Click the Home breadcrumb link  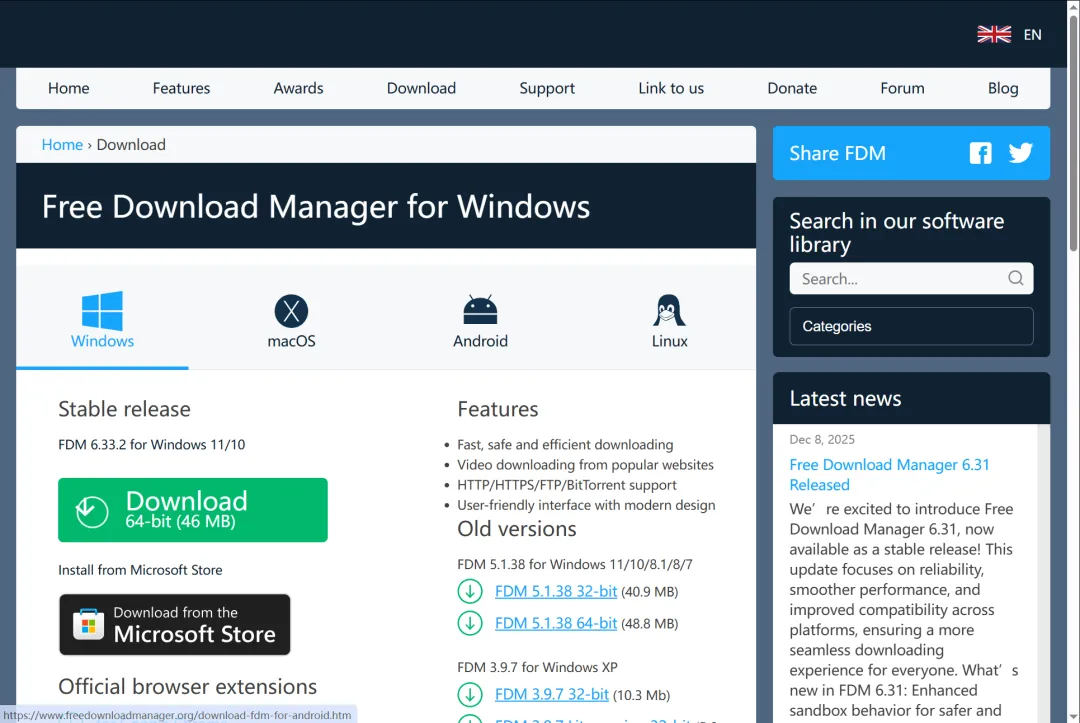(62, 145)
